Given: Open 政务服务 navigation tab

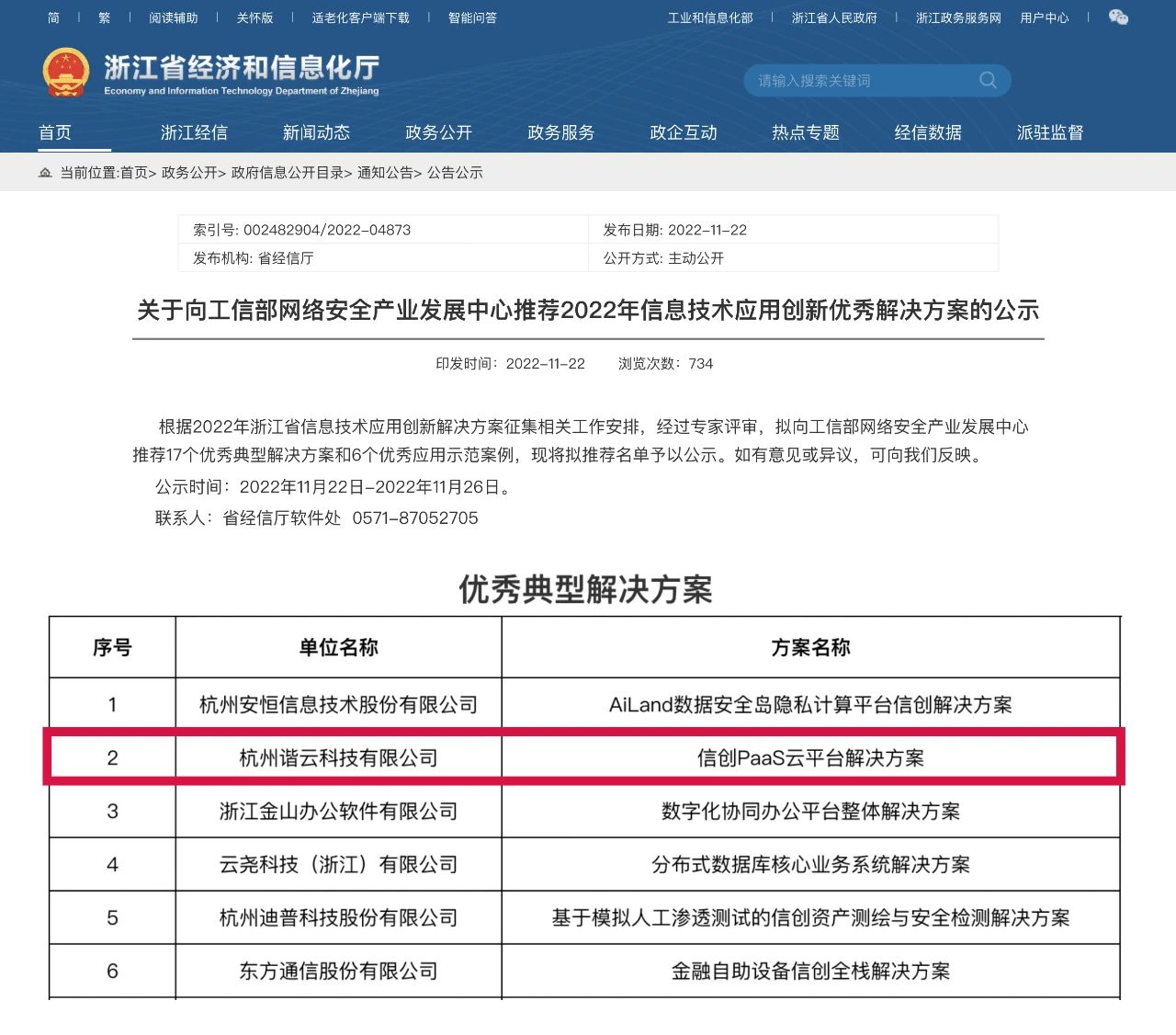Looking at the screenshot, I should tap(560, 132).
